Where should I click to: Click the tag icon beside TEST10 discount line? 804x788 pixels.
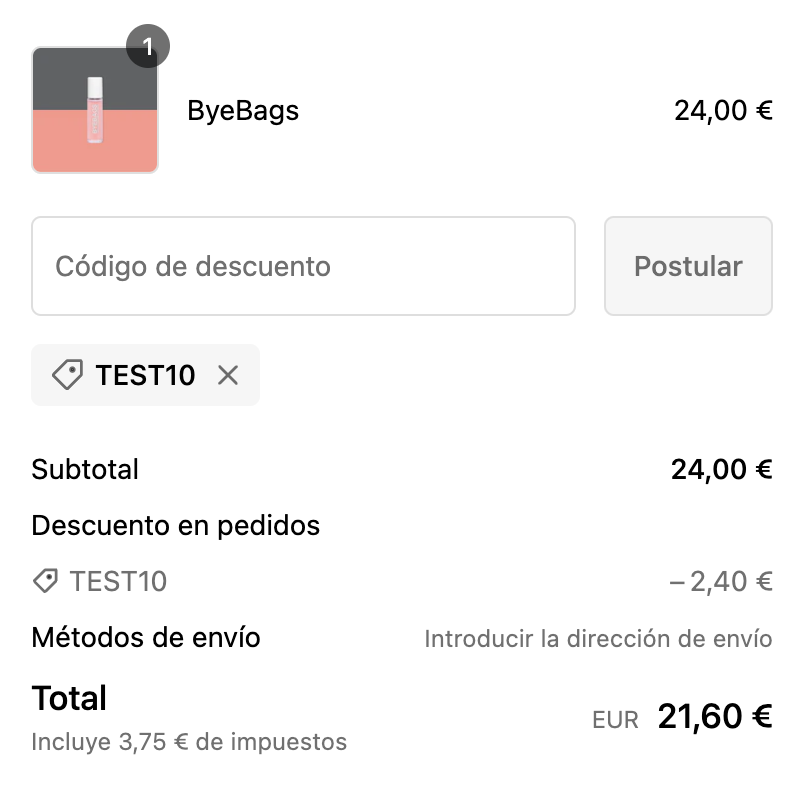(46, 581)
